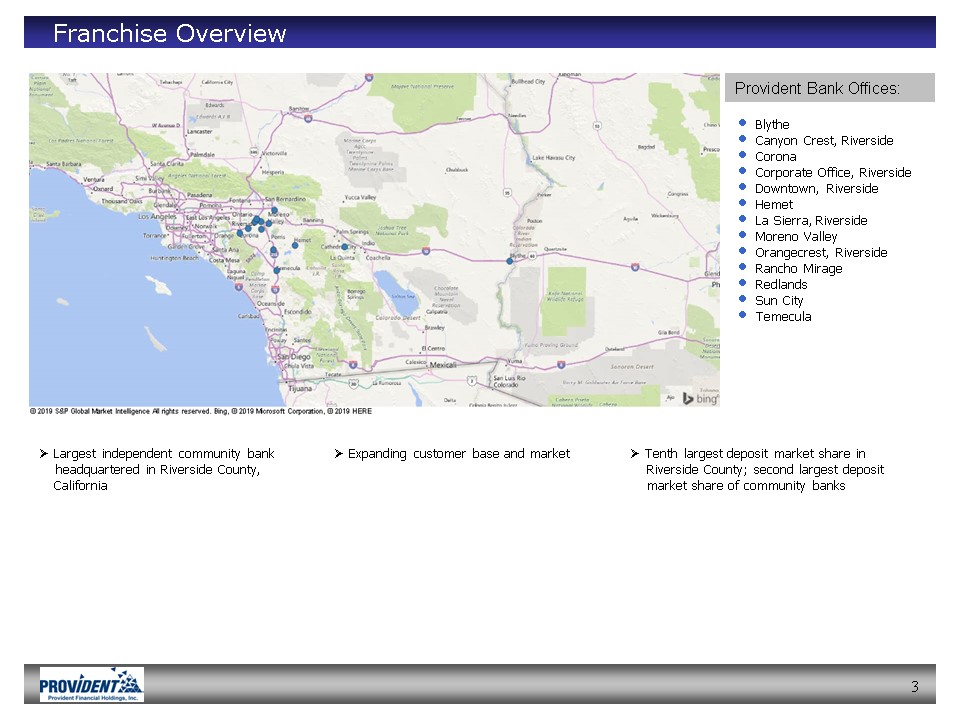
Task: Click the blue bullet next to Blythe
Action: click(x=742, y=124)
